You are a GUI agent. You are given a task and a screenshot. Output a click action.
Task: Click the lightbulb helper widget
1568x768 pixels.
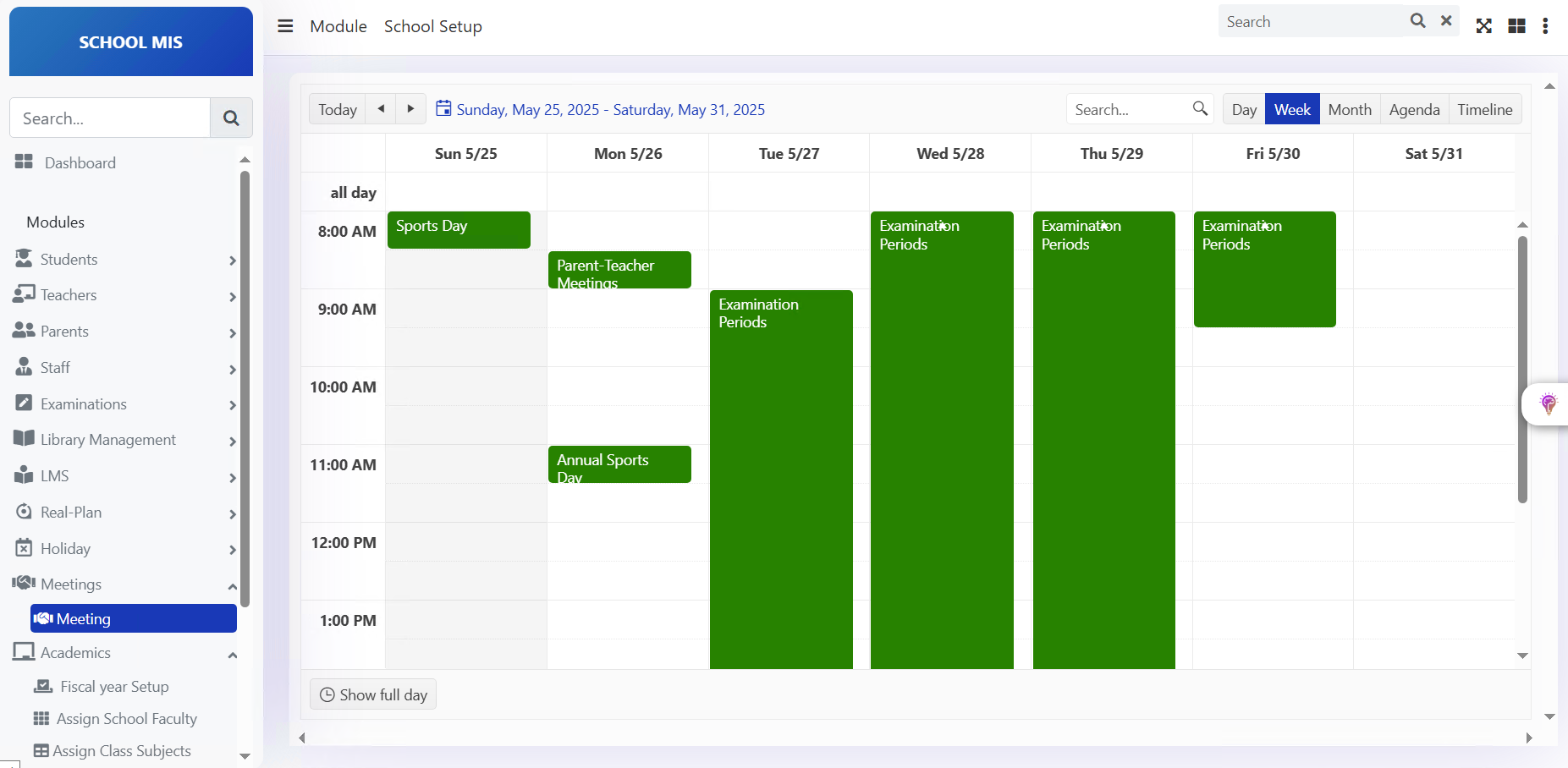click(x=1548, y=403)
